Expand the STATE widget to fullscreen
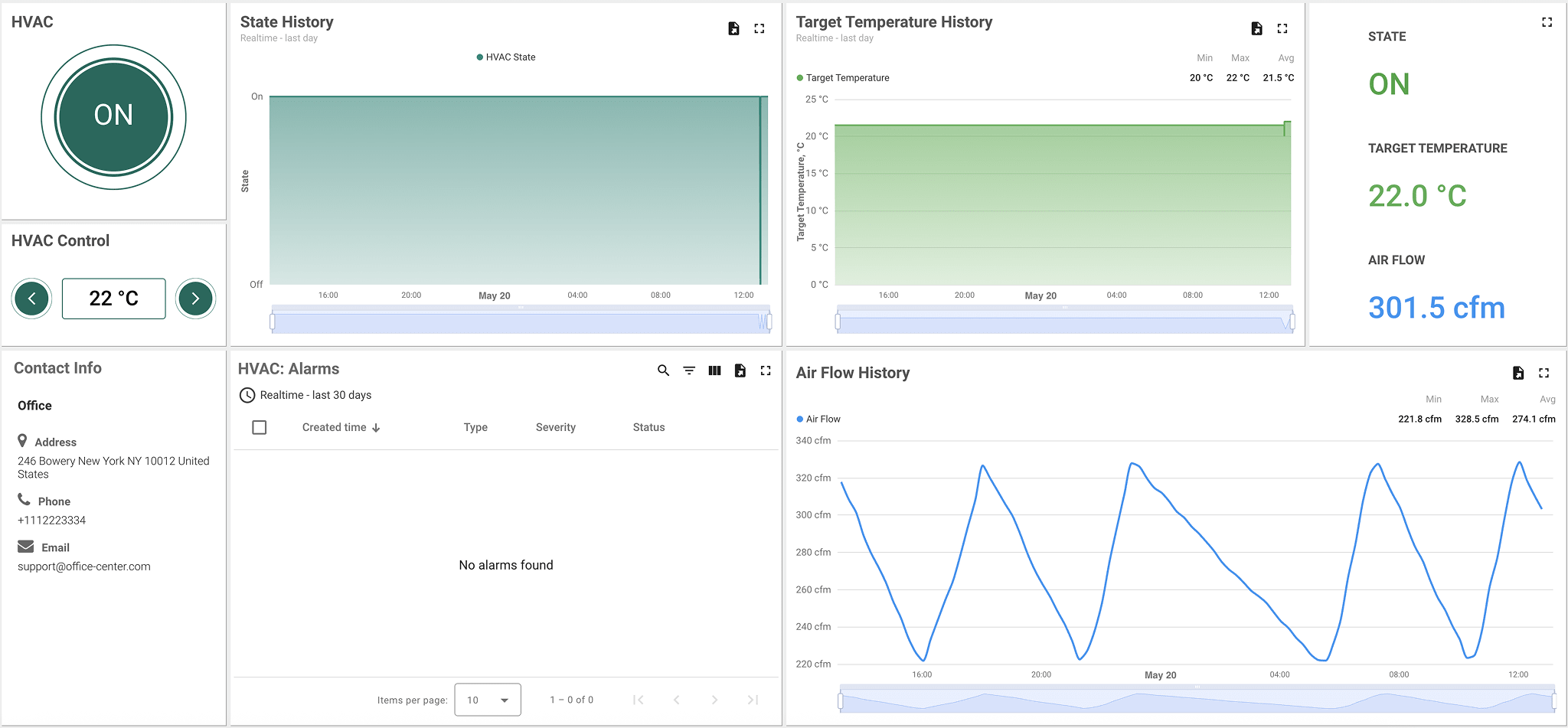The image size is (1568, 728). (x=1547, y=22)
